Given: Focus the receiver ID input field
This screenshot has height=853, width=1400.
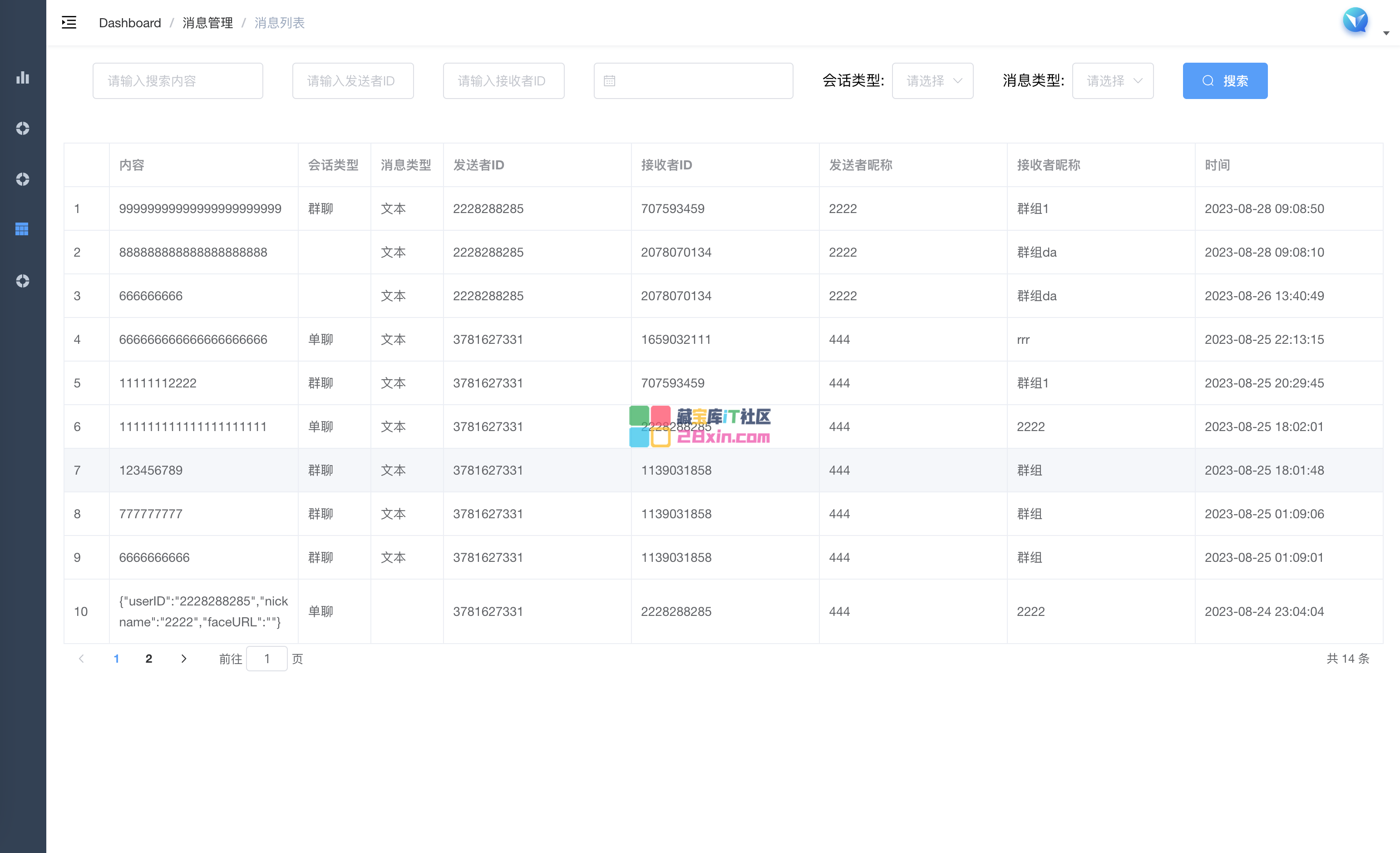Looking at the screenshot, I should (x=503, y=81).
